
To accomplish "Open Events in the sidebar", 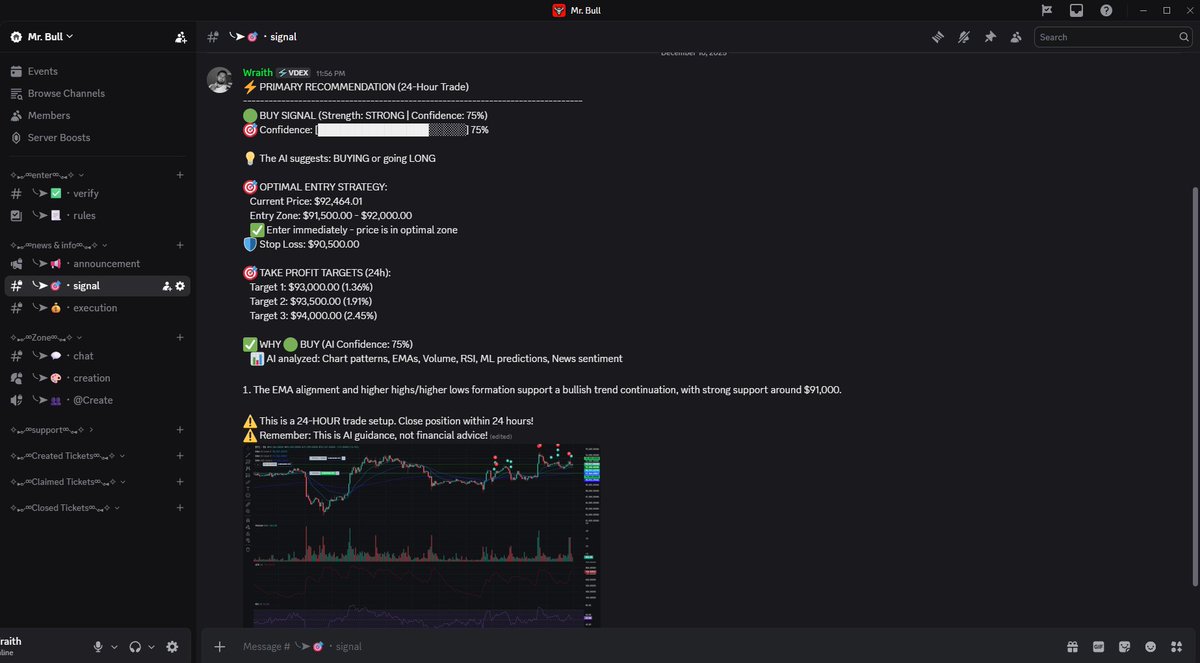I will click(98, 71).
